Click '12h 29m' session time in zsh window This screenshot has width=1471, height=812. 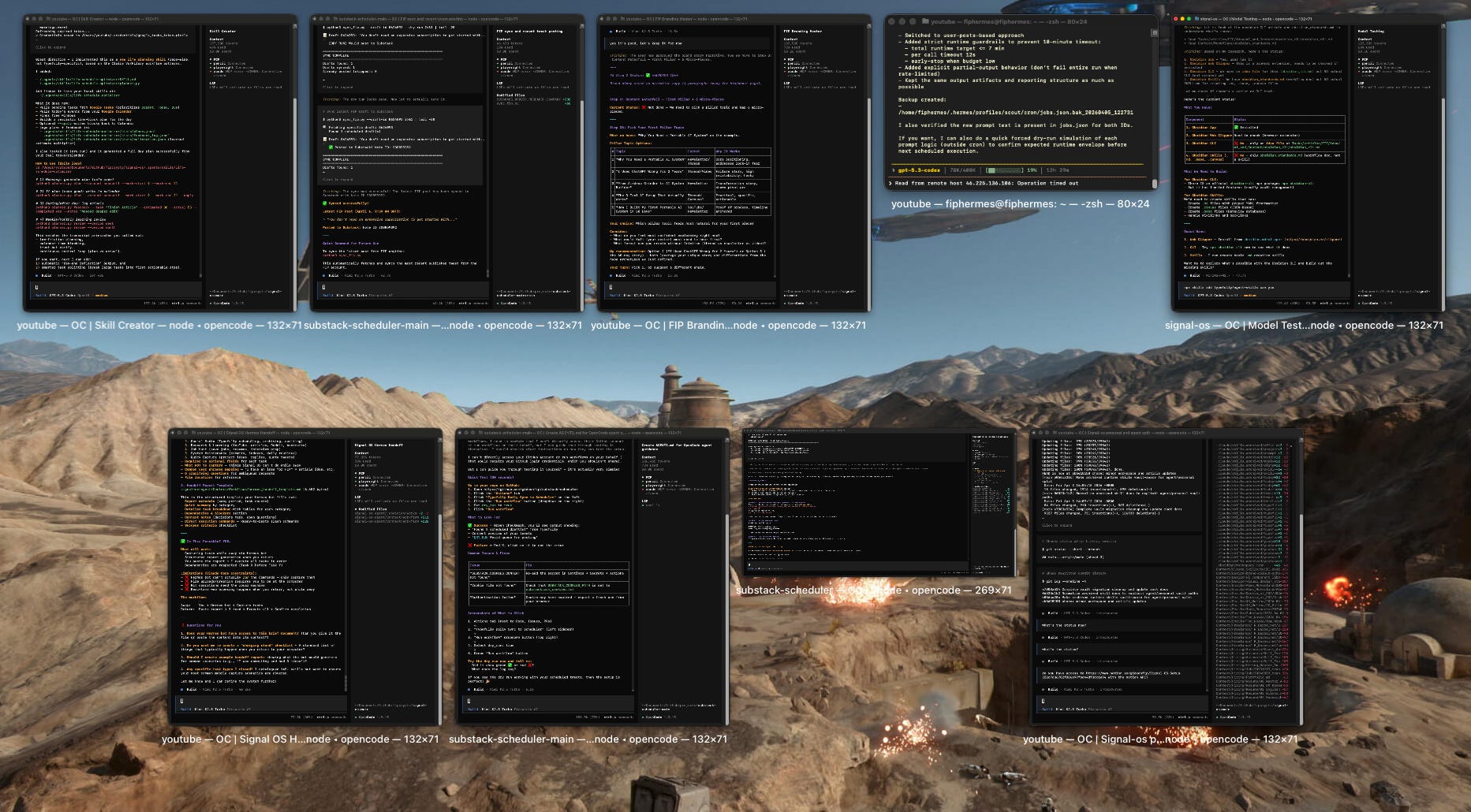[1058, 170]
